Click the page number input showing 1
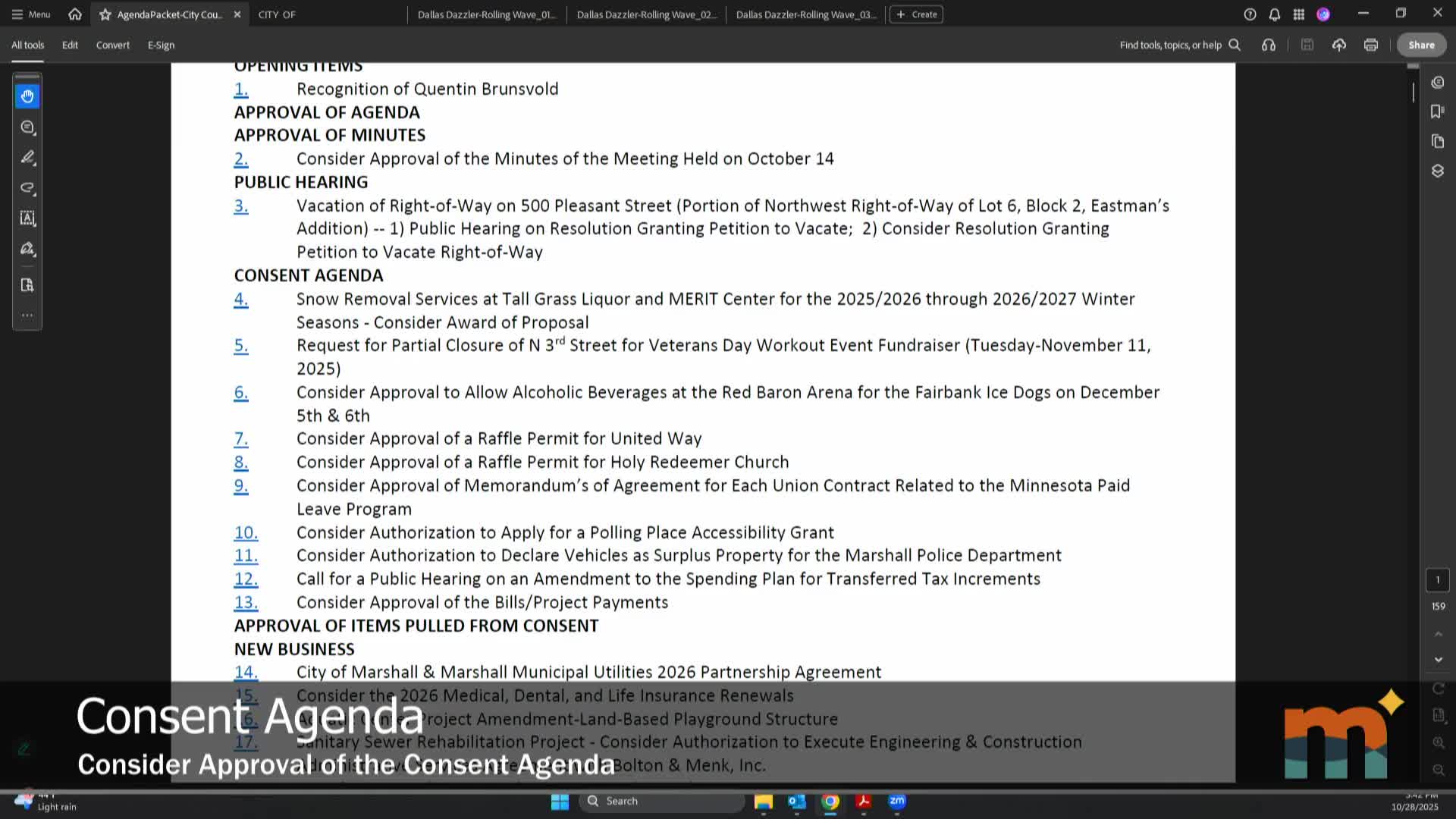This screenshot has width=1456, height=819. coord(1438,579)
